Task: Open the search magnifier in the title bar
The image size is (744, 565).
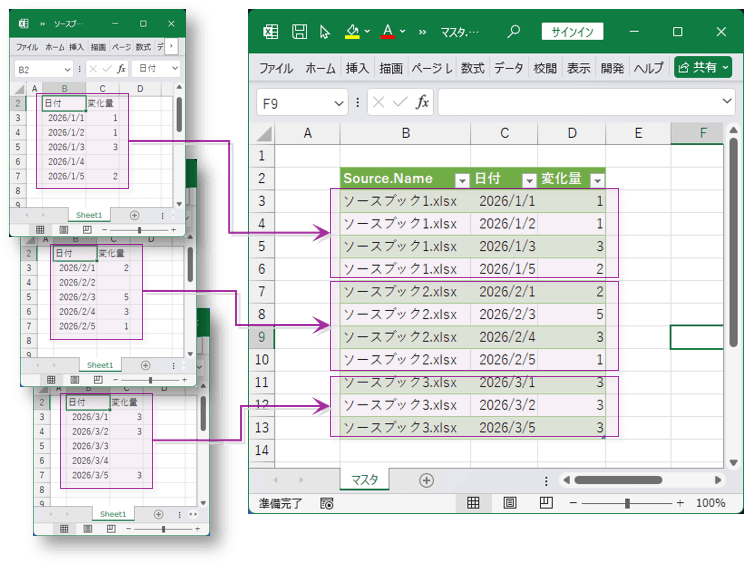Action: (x=514, y=32)
